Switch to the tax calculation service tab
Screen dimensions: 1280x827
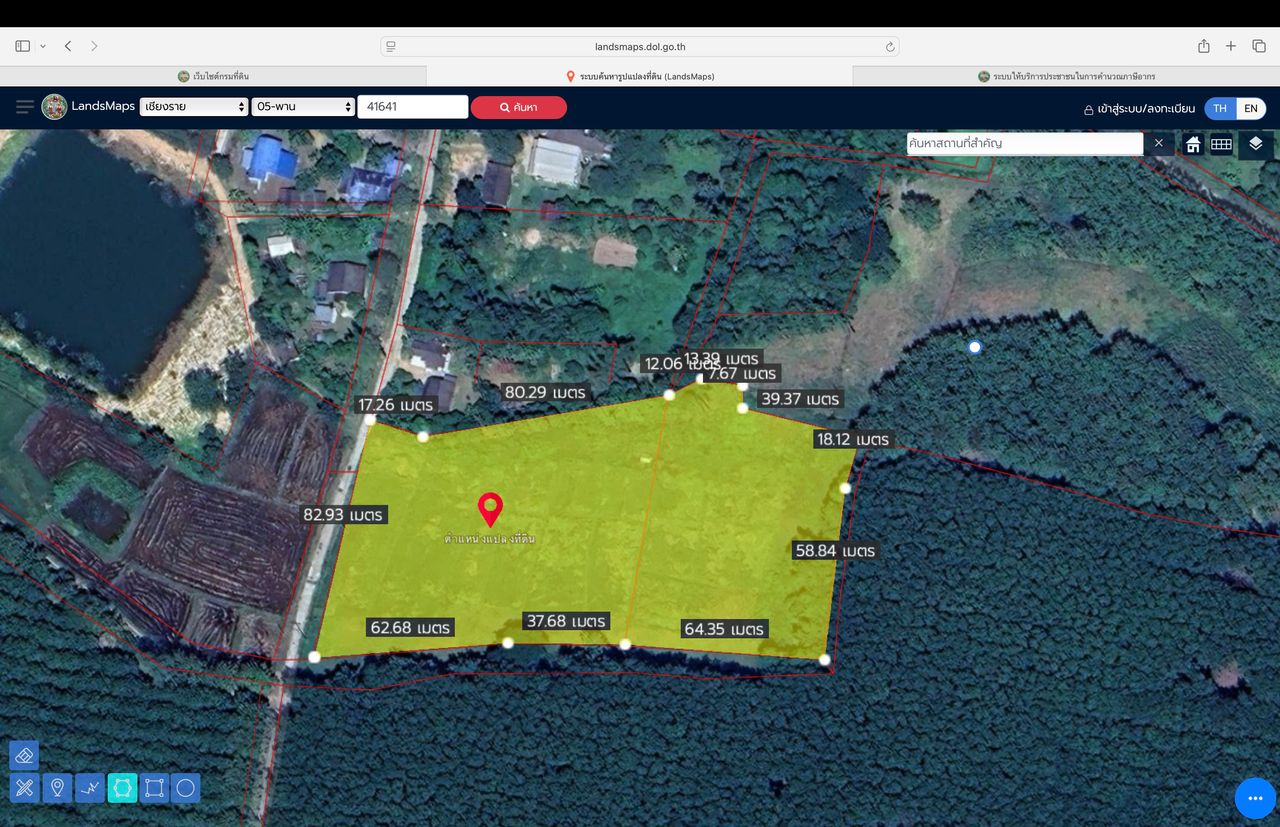coord(1066,76)
